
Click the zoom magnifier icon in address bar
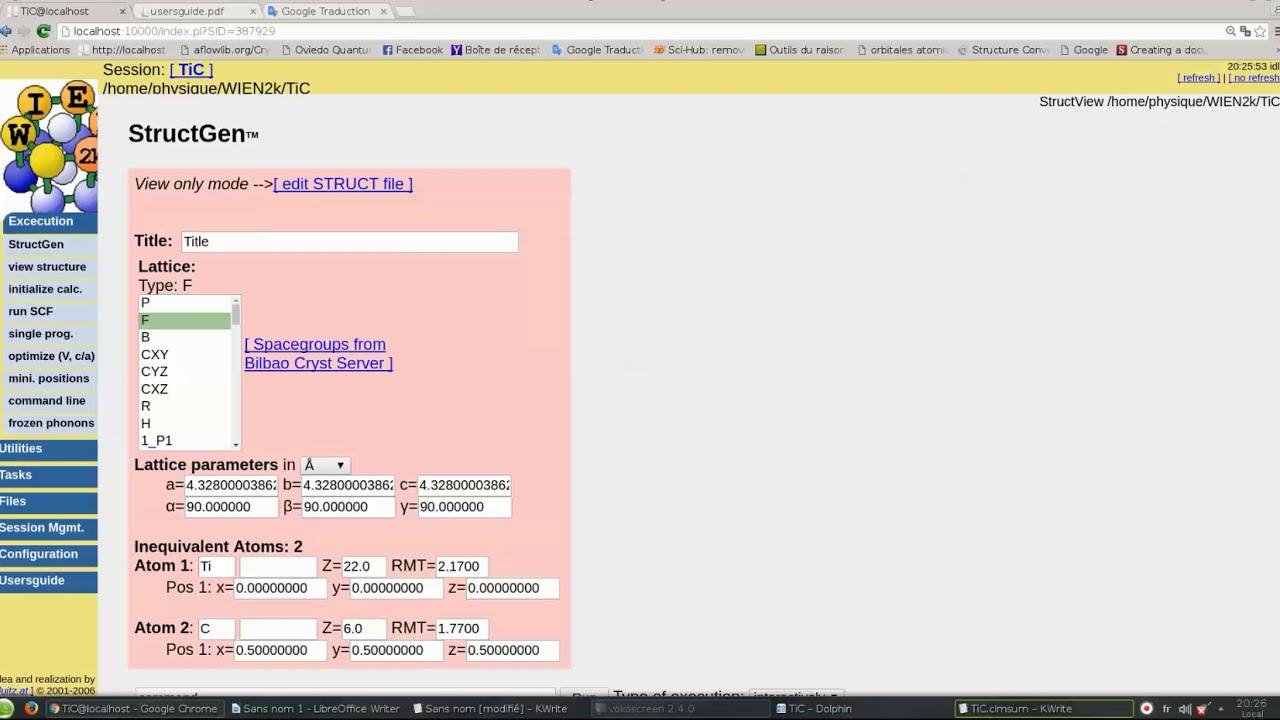(x=1231, y=31)
